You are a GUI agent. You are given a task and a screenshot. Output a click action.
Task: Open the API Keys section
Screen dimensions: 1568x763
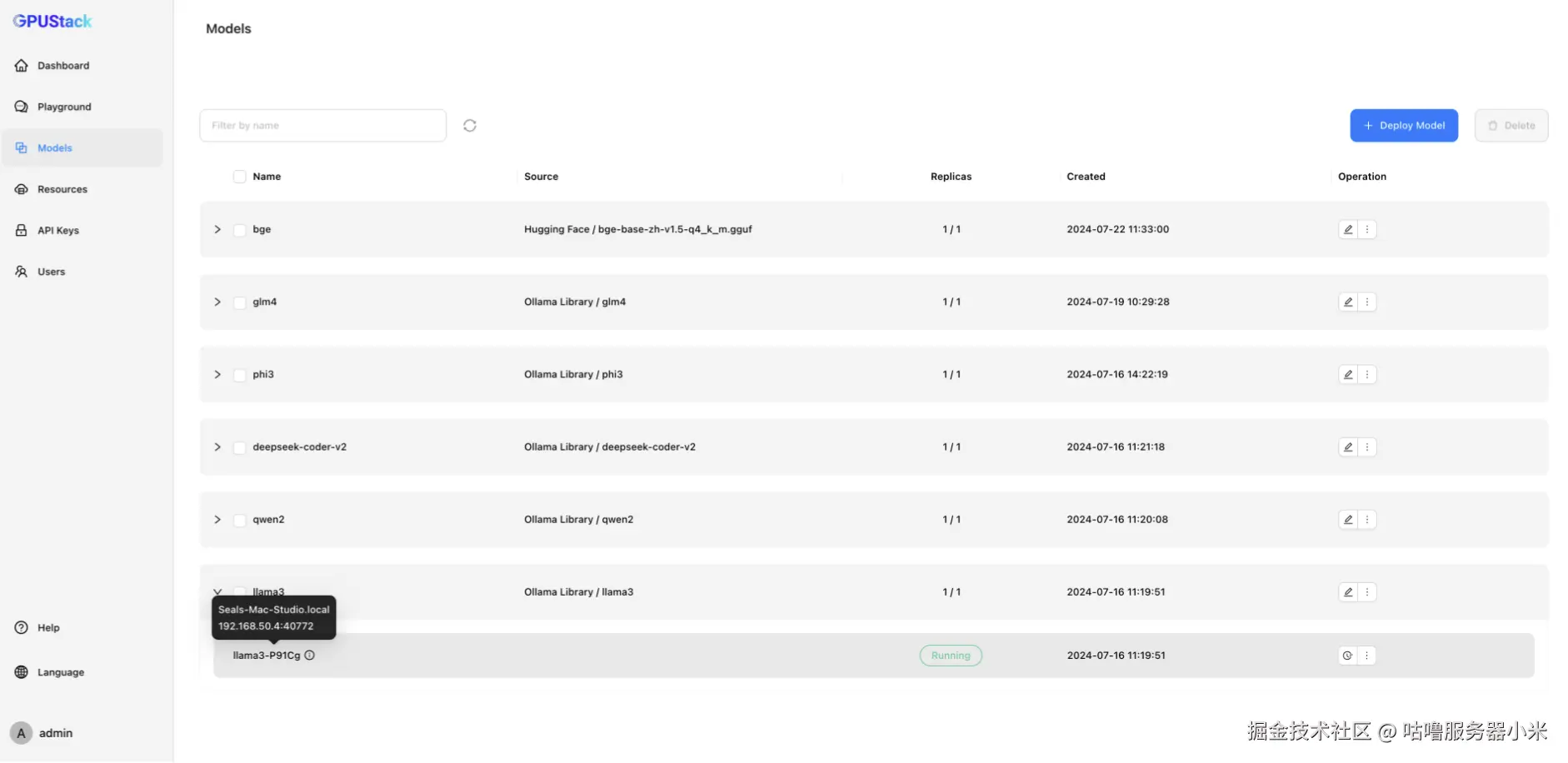click(57, 231)
